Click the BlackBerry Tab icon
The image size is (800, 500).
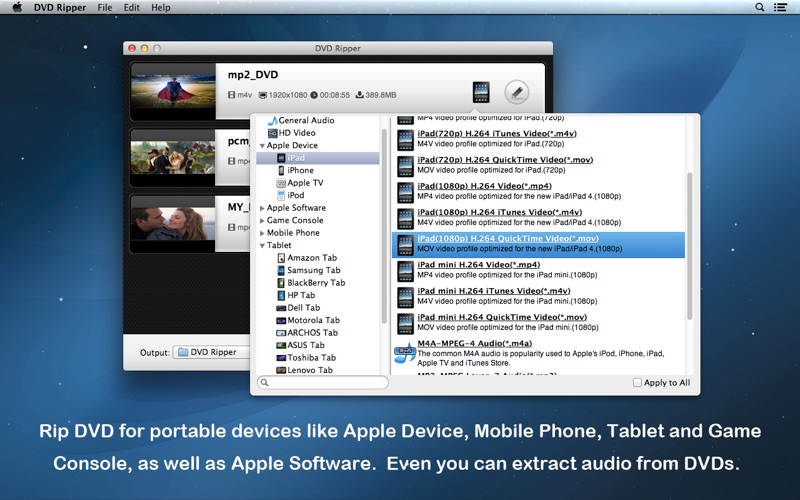click(281, 283)
